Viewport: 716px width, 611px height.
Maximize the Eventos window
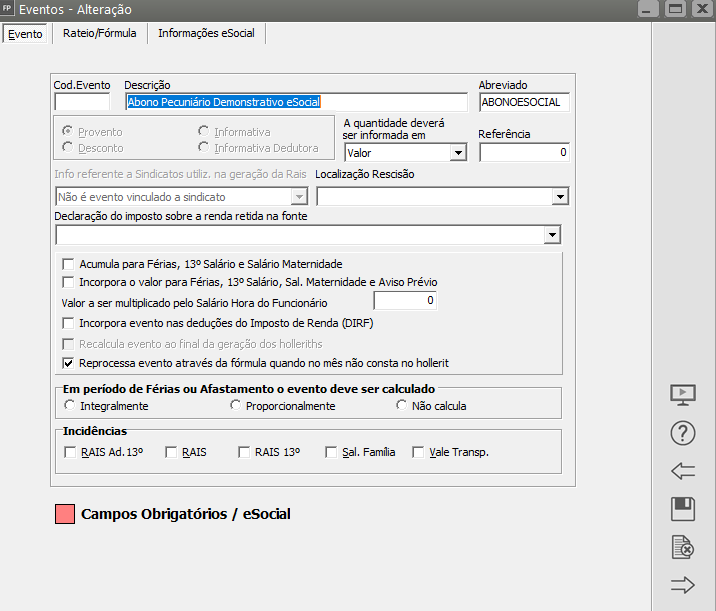coord(675,9)
